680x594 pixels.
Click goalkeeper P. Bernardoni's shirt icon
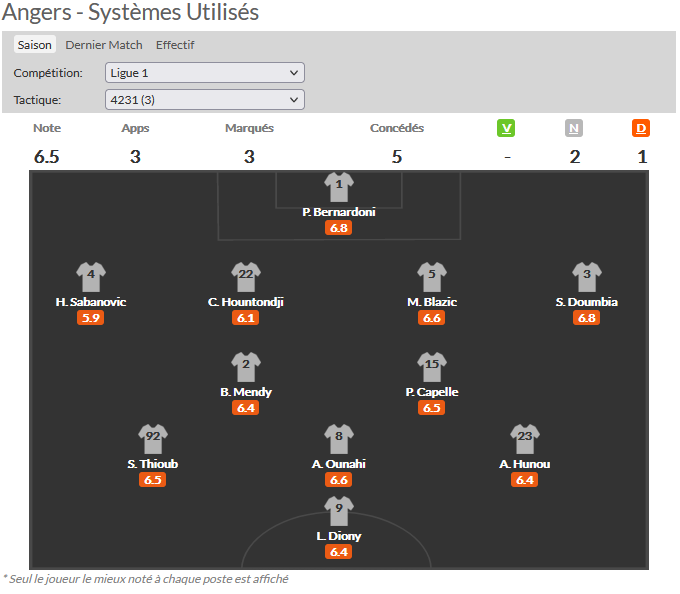tap(339, 187)
